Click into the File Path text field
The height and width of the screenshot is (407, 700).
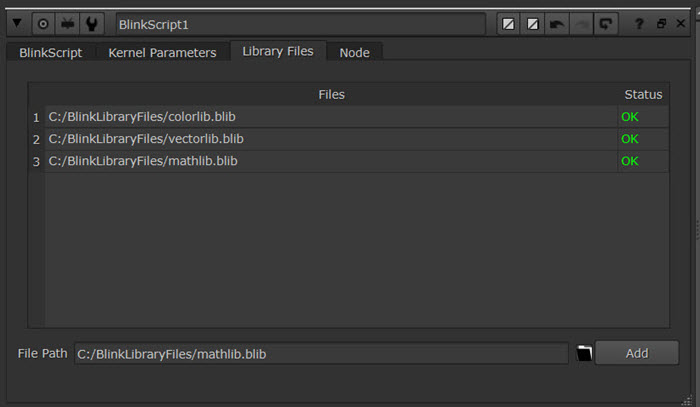(x=320, y=353)
